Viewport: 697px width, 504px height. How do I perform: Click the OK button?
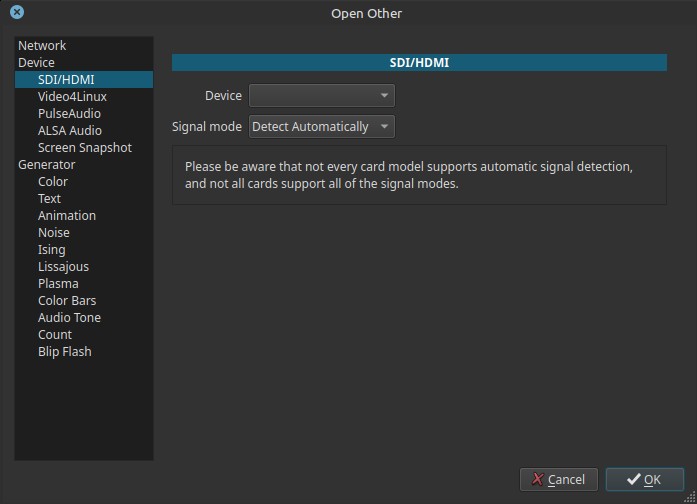644,480
